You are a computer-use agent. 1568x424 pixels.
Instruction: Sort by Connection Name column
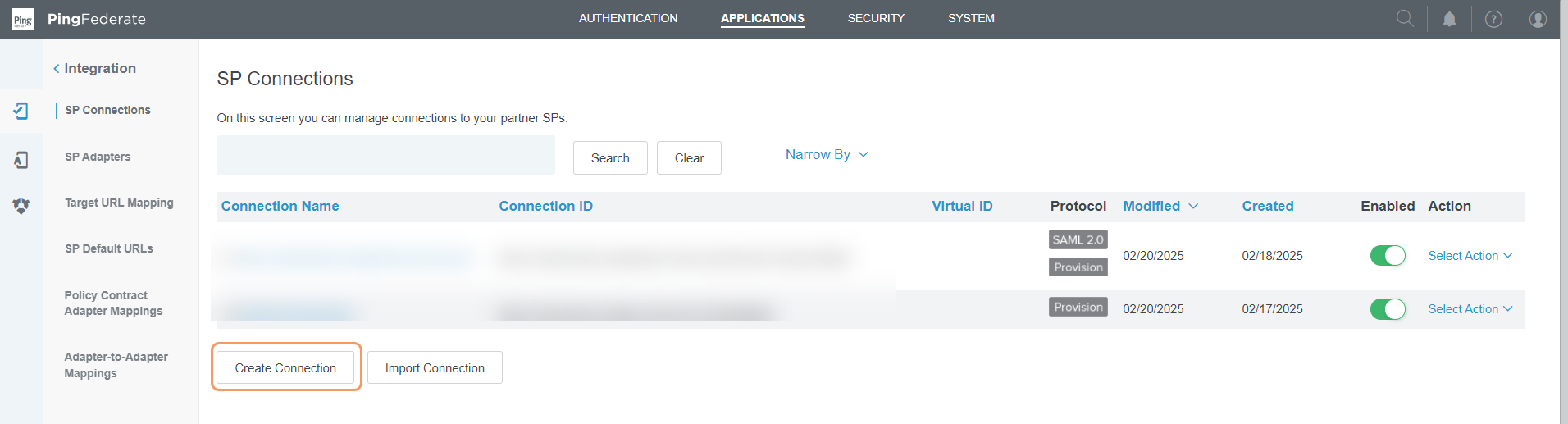[280, 206]
